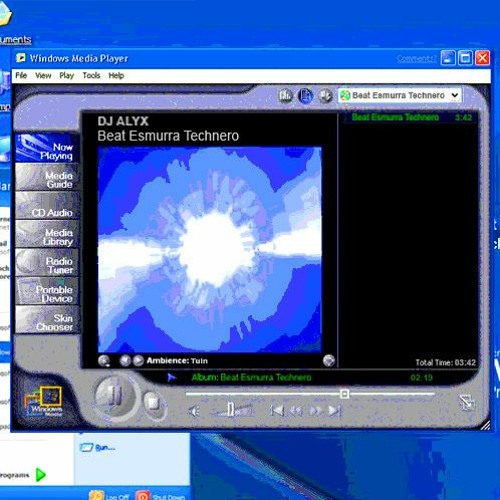Minimize the Windows Media Player window
The width and height of the screenshot is (500, 500).
(448, 58)
